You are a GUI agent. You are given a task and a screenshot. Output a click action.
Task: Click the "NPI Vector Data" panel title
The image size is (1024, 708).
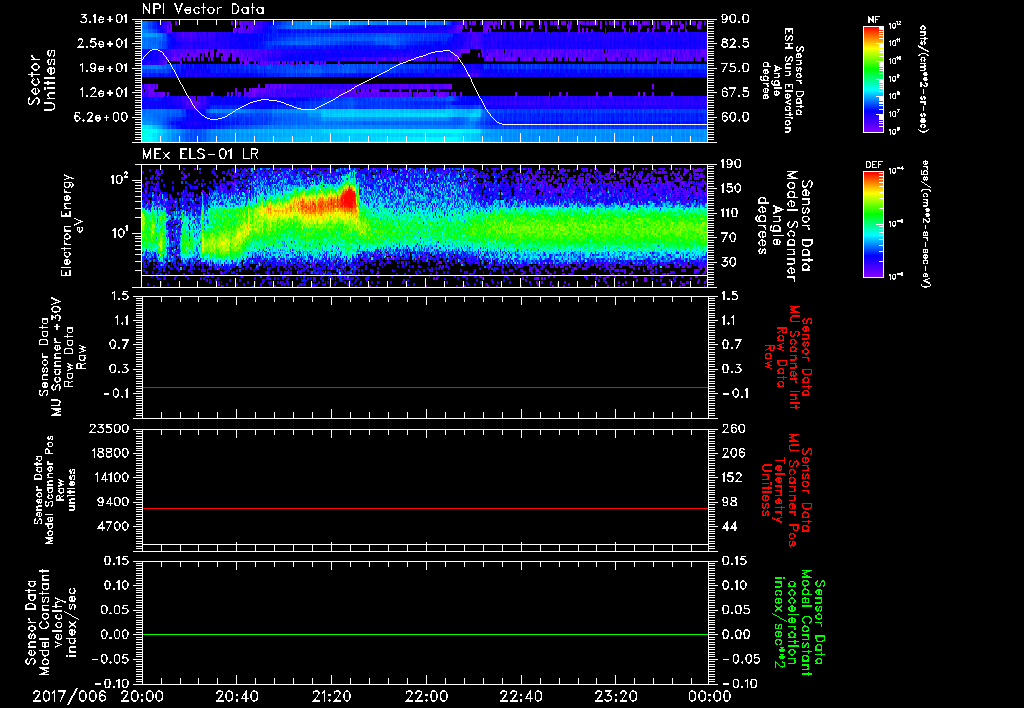[x=203, y=9]
